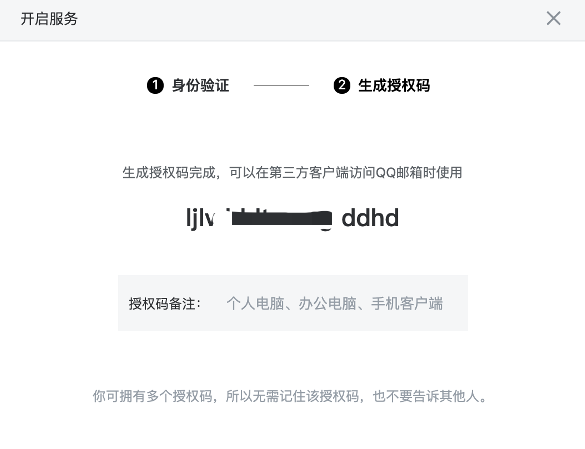Close the 开启服务 dialog with the X
Image resolution: width=585 pixels, height=449 pixels.
point(553,18)
